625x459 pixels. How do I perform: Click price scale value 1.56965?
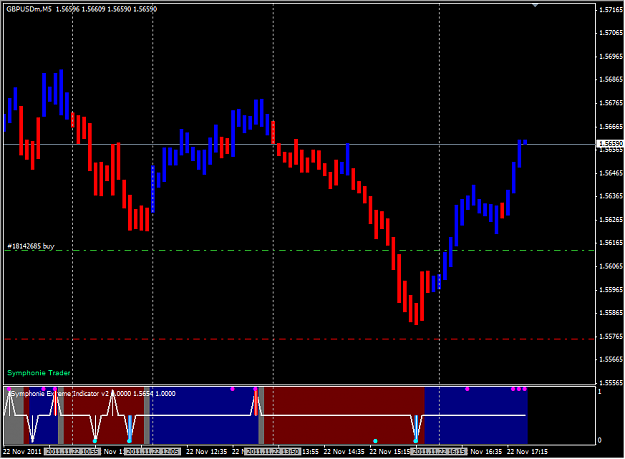pyautogui.click(x=611, y=56)
